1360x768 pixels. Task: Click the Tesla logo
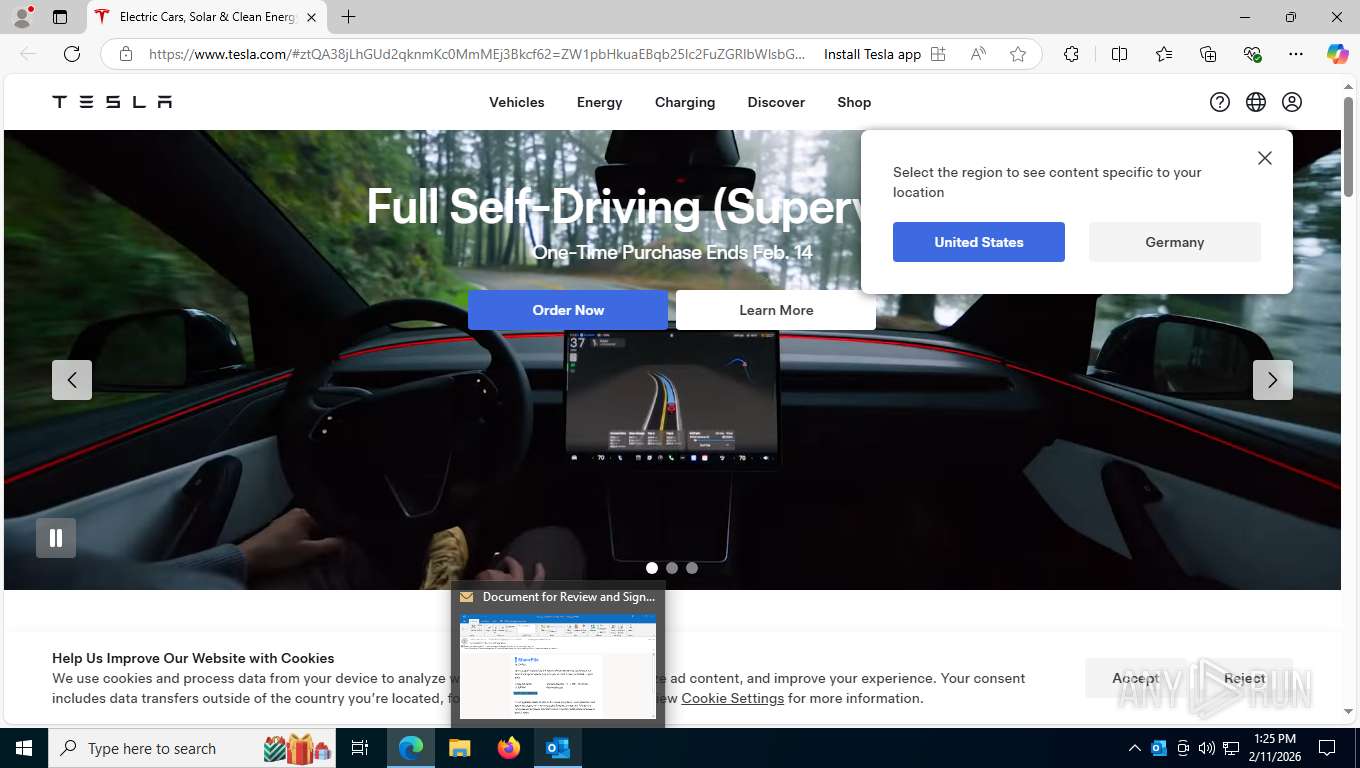point(112,102)
